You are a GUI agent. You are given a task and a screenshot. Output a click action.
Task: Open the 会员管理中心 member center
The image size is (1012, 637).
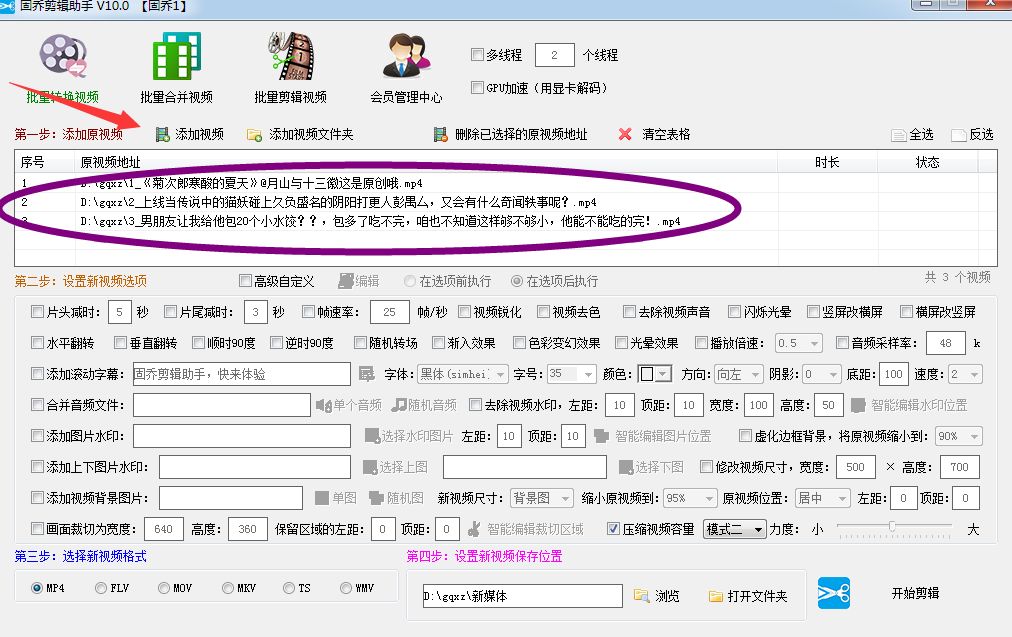pos(405,60)
